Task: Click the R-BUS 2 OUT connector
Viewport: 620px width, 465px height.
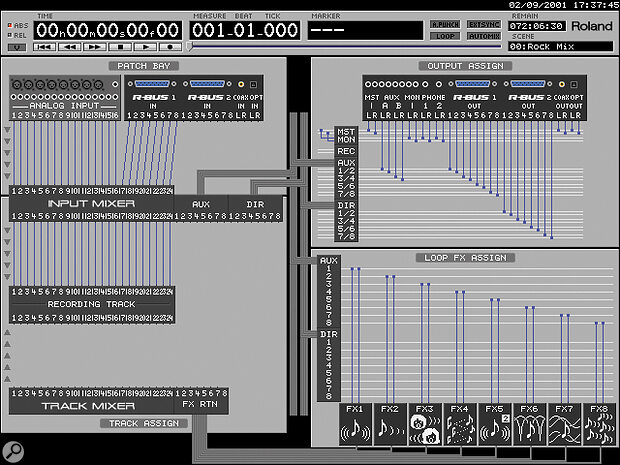Action: point(529,85)
